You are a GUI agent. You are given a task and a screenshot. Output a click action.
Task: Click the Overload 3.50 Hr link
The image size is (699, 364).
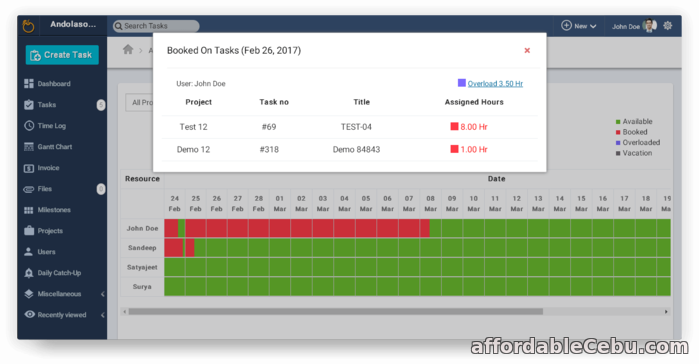tap(495, 83)
